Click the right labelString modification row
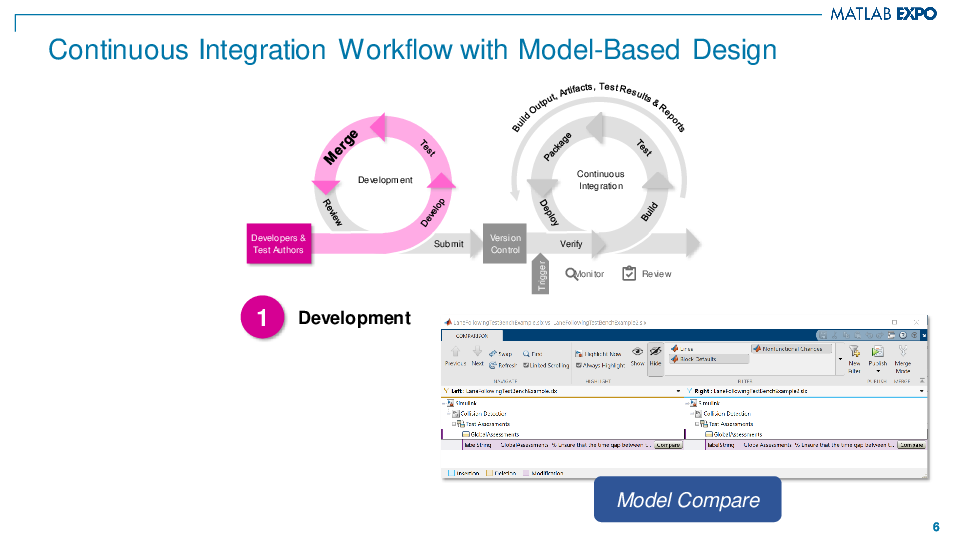Screen dimensions: 960x540 click(816, 445)
